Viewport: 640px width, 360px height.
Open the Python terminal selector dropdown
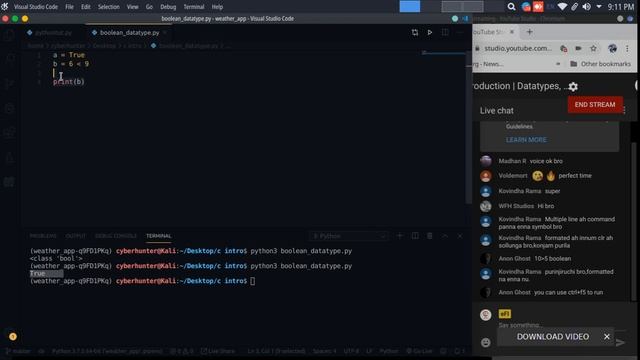coord(349,236)
